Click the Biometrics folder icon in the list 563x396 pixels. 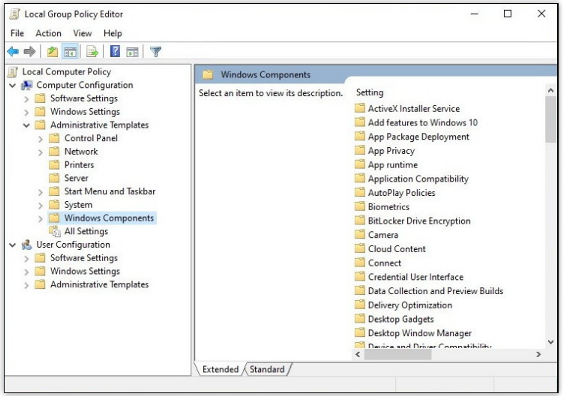[x=359, y=206]
